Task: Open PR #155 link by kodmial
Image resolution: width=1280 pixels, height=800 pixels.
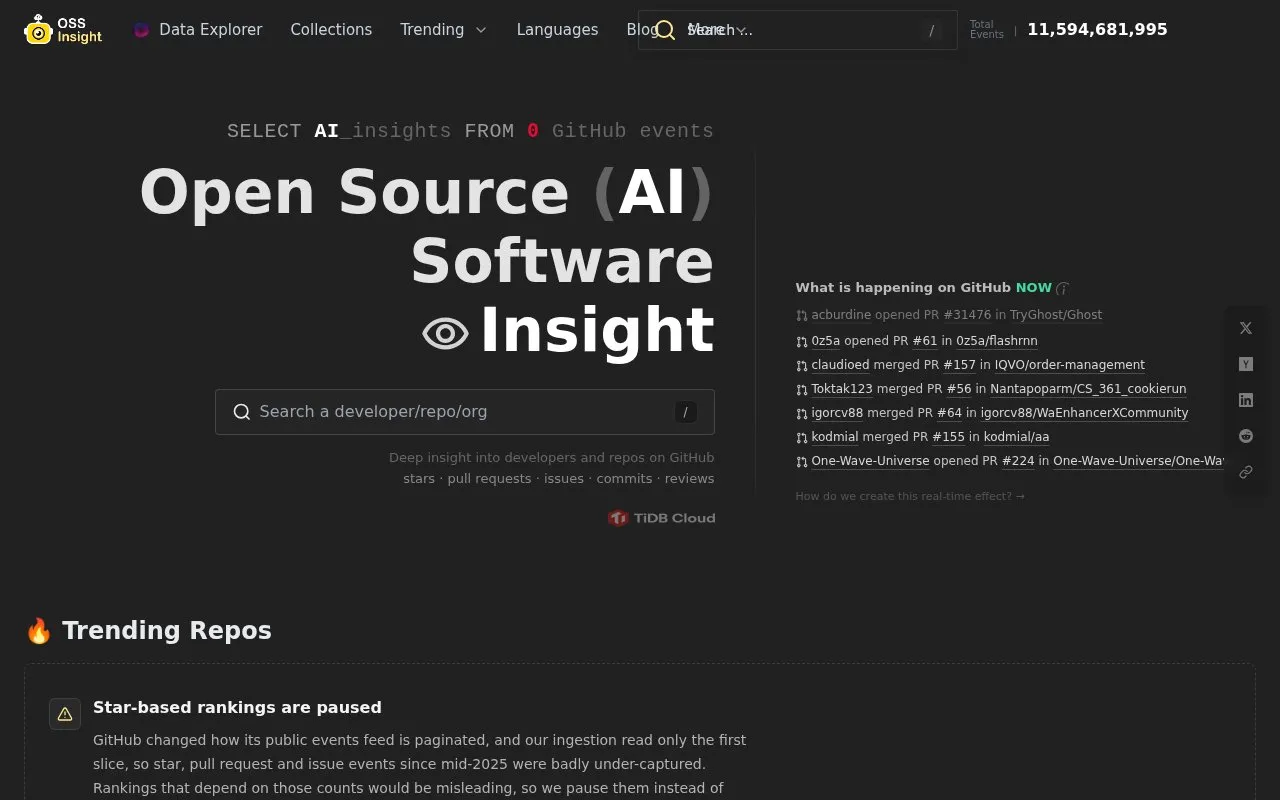Action: point(948,437)
